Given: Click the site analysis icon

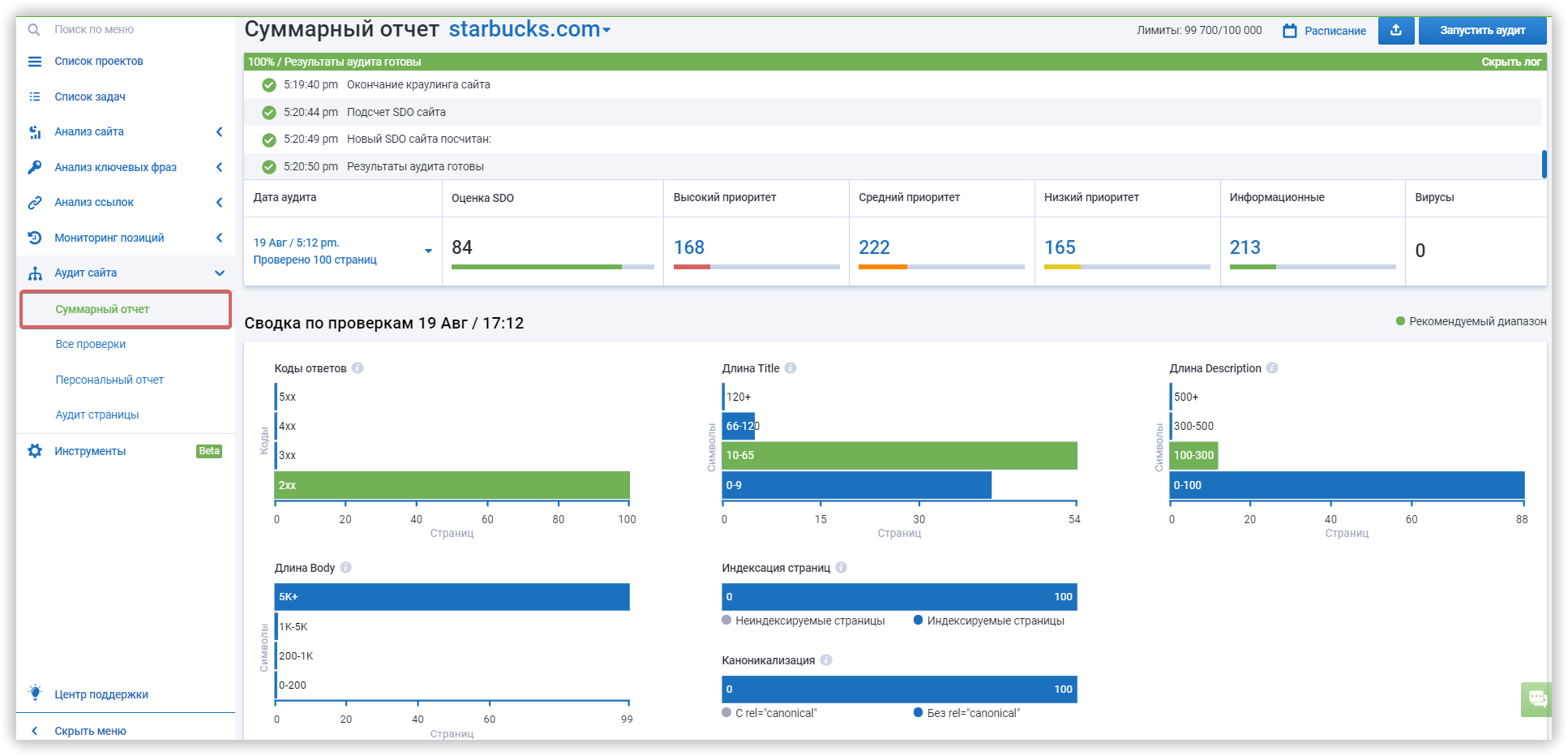Looking at the screenshot, I should (35, 132).
